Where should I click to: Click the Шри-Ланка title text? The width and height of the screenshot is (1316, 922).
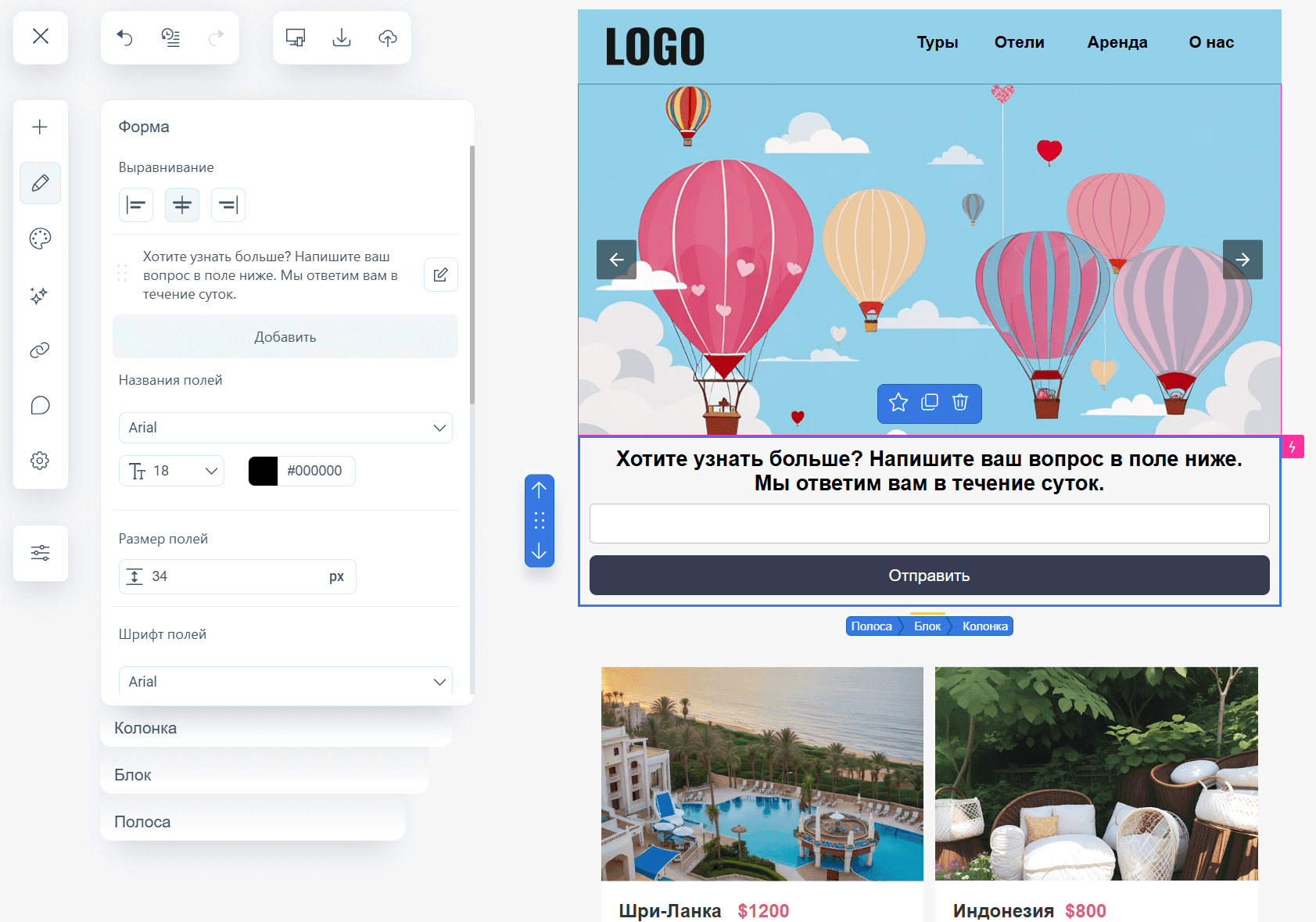point(670,911)
